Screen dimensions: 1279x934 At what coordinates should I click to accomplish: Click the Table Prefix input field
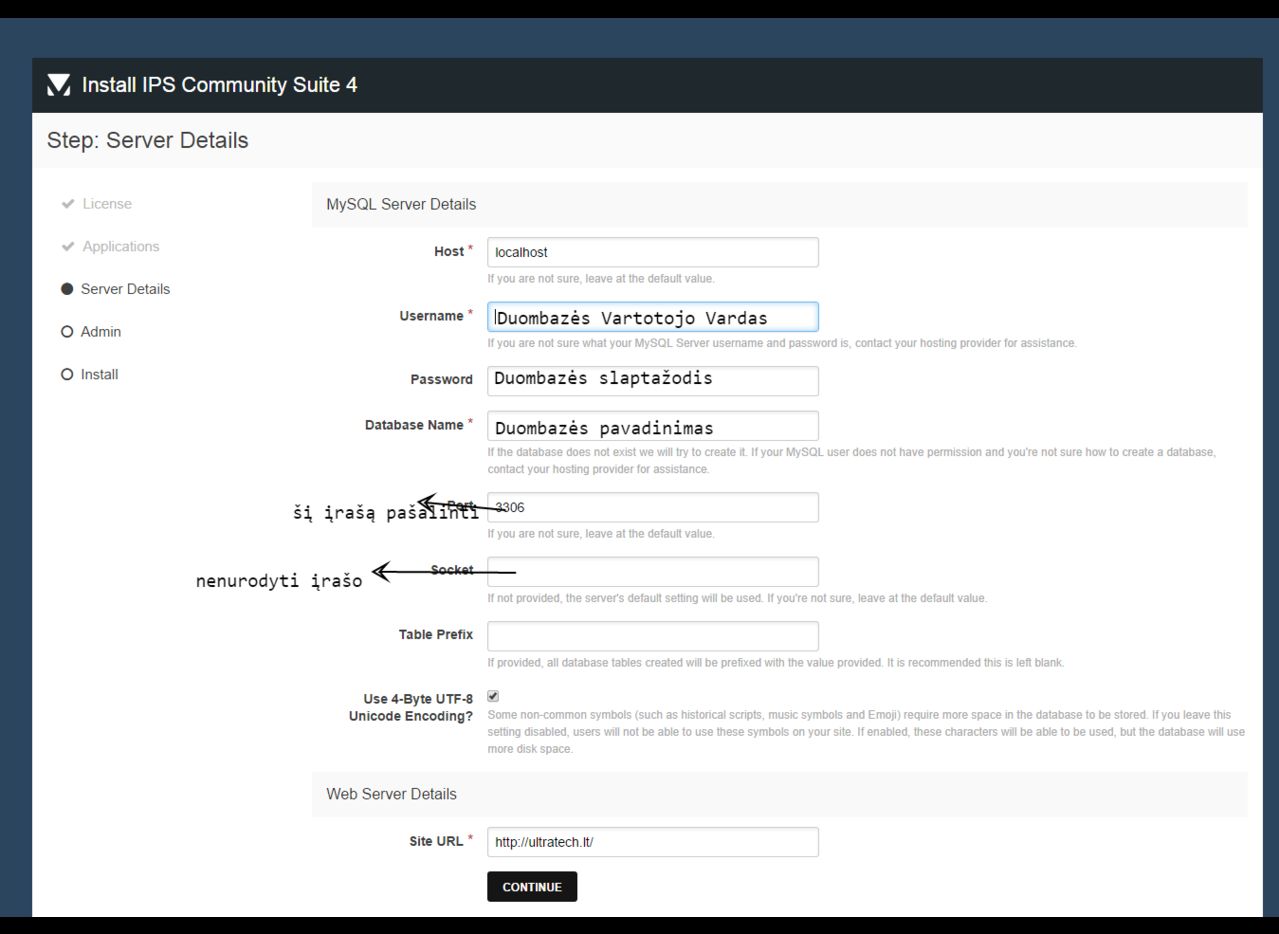653,636
